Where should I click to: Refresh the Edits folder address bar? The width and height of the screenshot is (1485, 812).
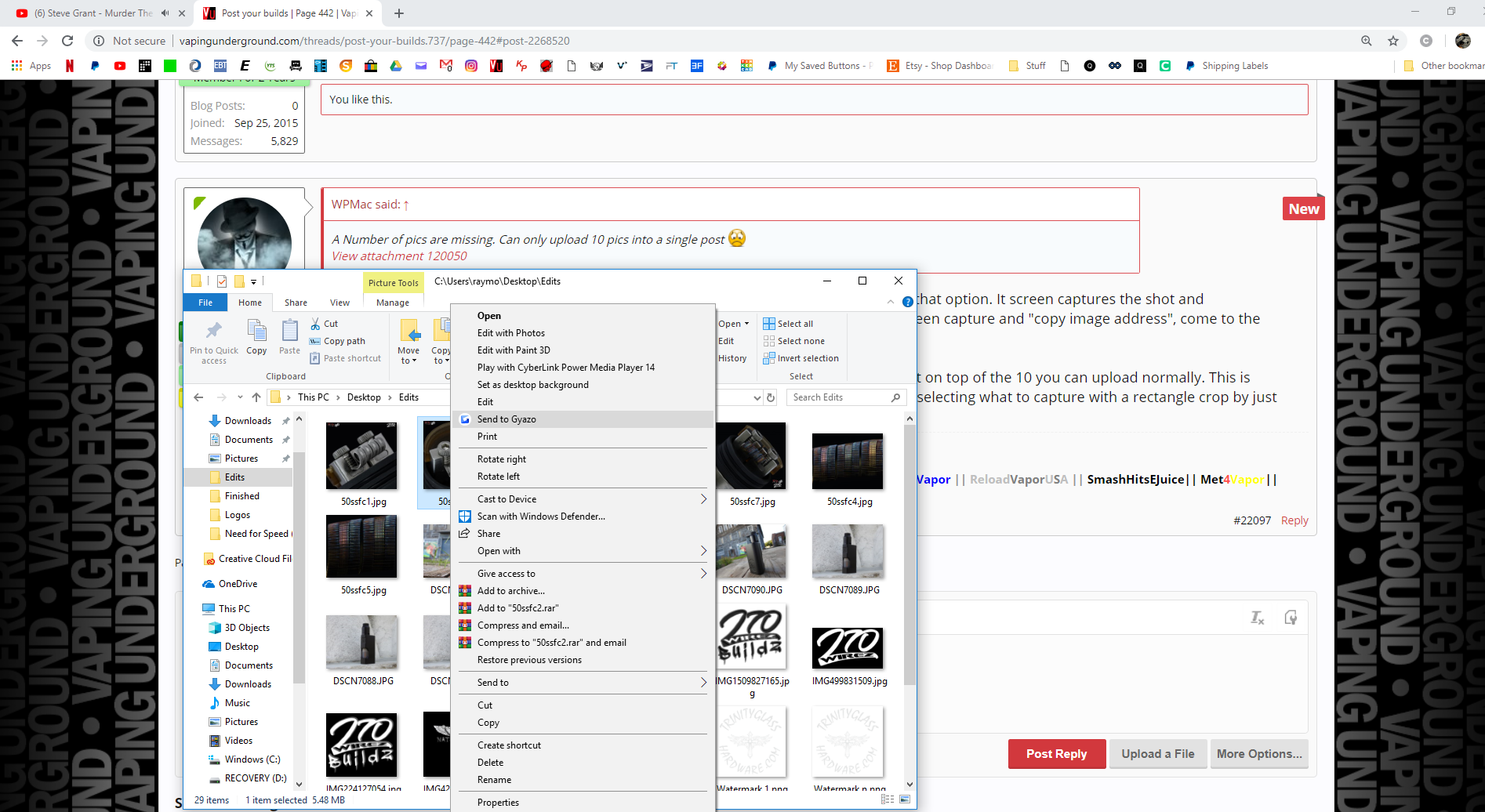(x=771, y=397)
